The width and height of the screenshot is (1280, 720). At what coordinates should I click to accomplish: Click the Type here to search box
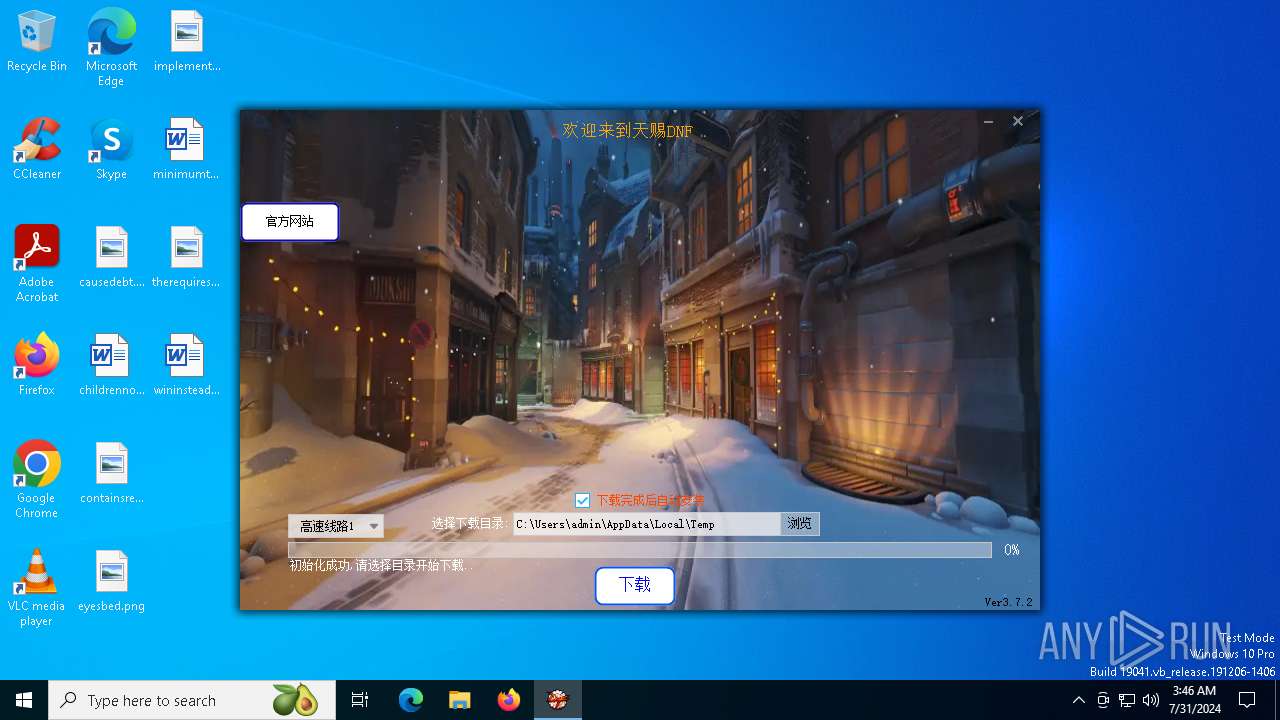point(190,700)
